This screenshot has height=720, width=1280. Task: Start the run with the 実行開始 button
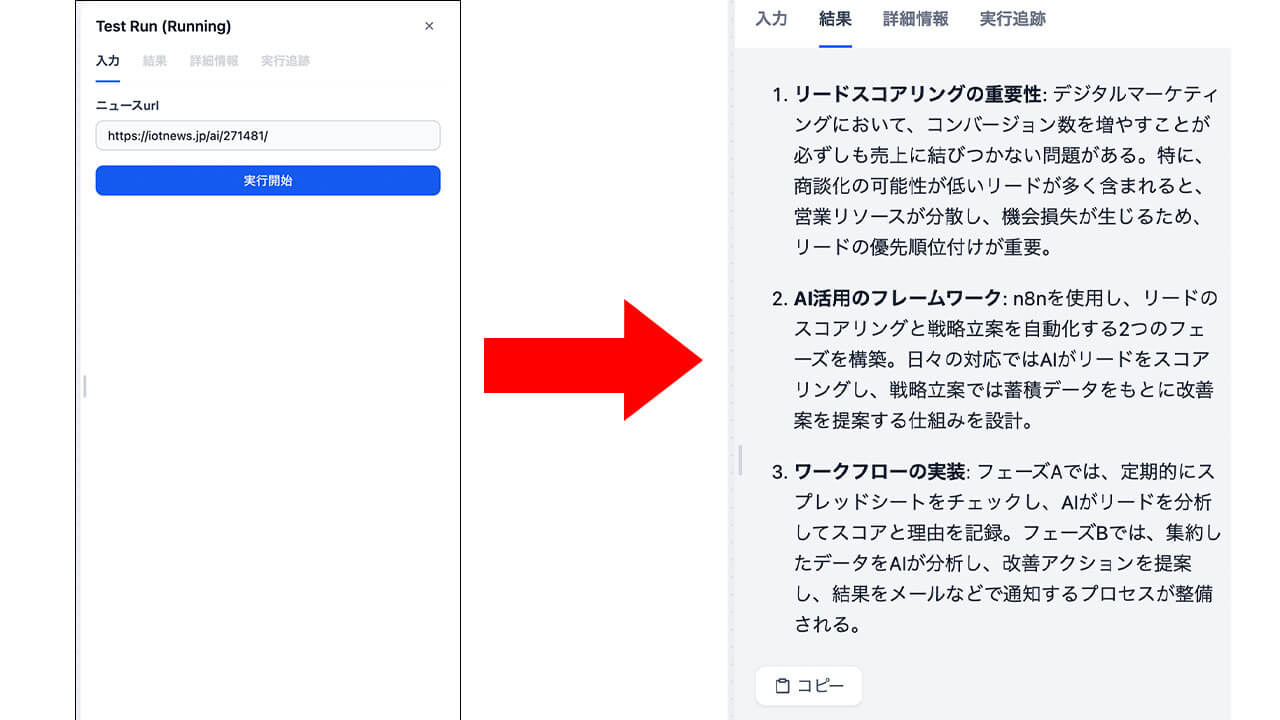[268, 181]
